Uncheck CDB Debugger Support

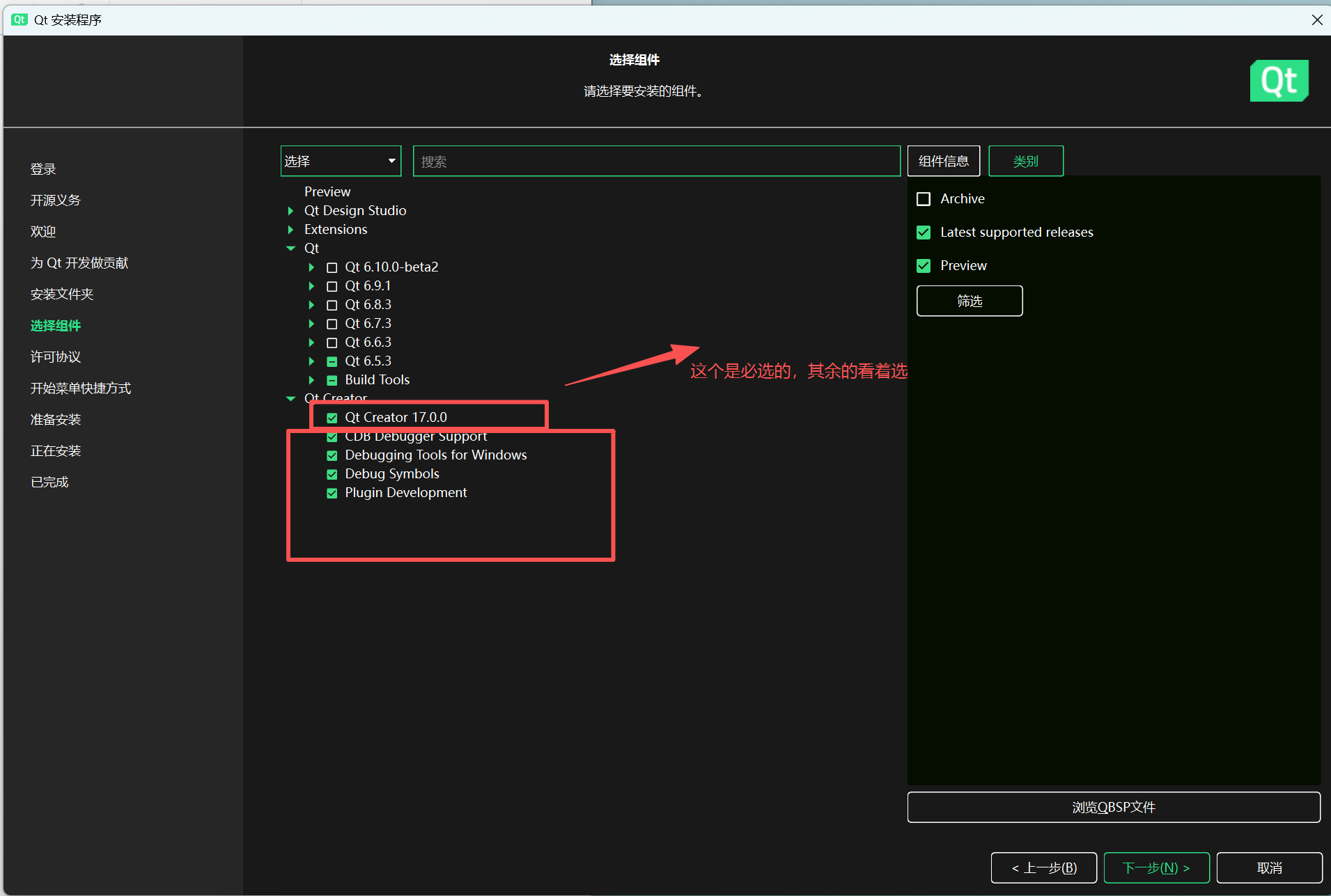(332, 437)
